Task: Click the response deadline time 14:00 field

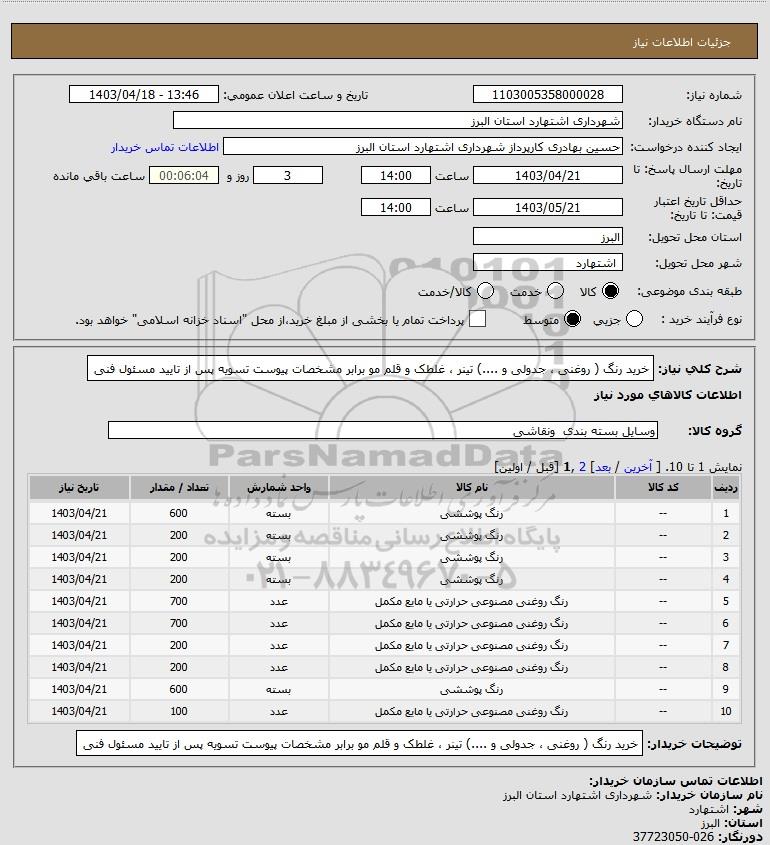Action: [396, 176]
